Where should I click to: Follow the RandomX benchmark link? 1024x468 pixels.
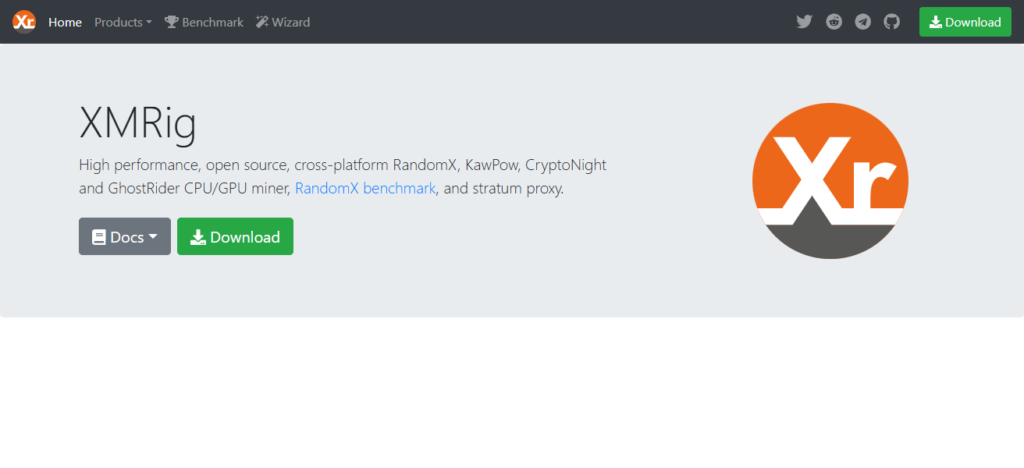[x=365, y=188]
